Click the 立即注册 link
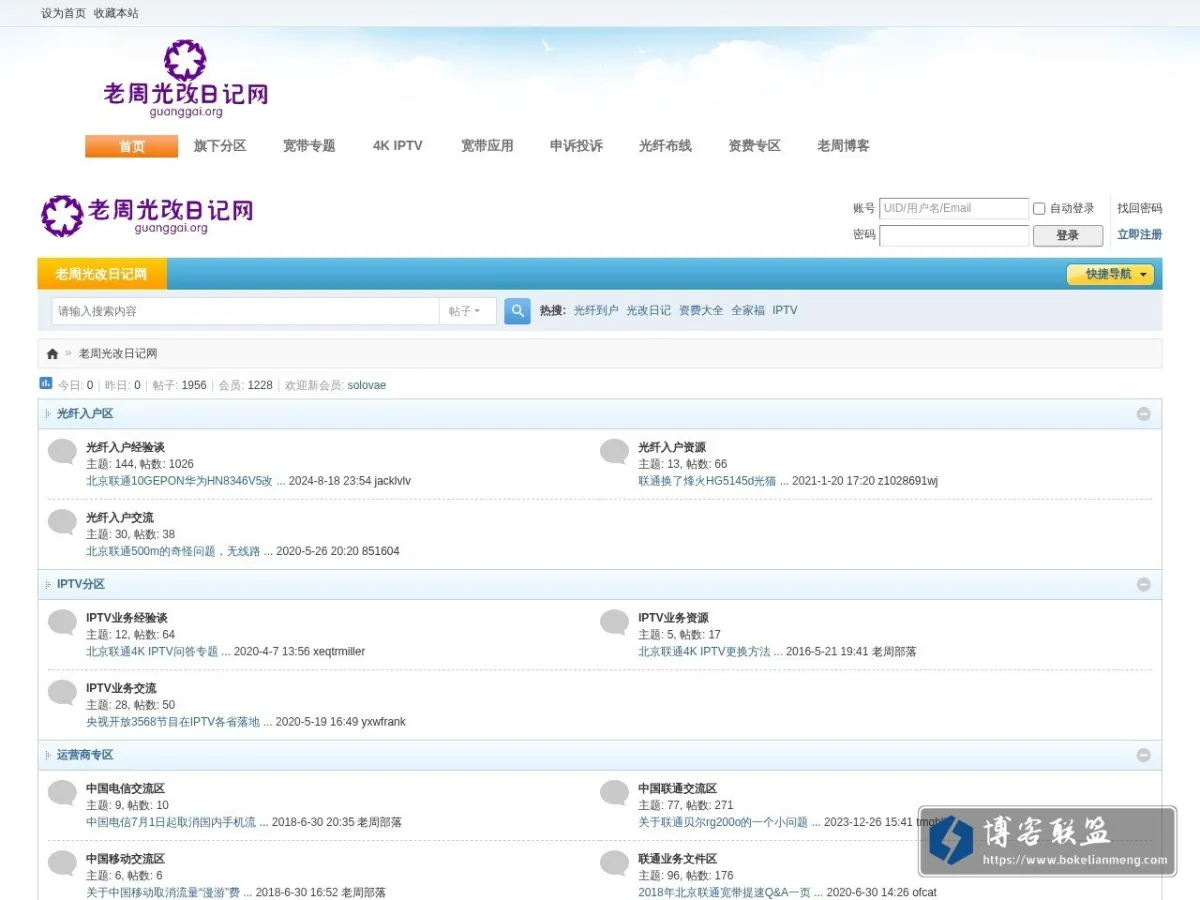Screen dimensions: 1200x900 click(x=1140, y=235)
